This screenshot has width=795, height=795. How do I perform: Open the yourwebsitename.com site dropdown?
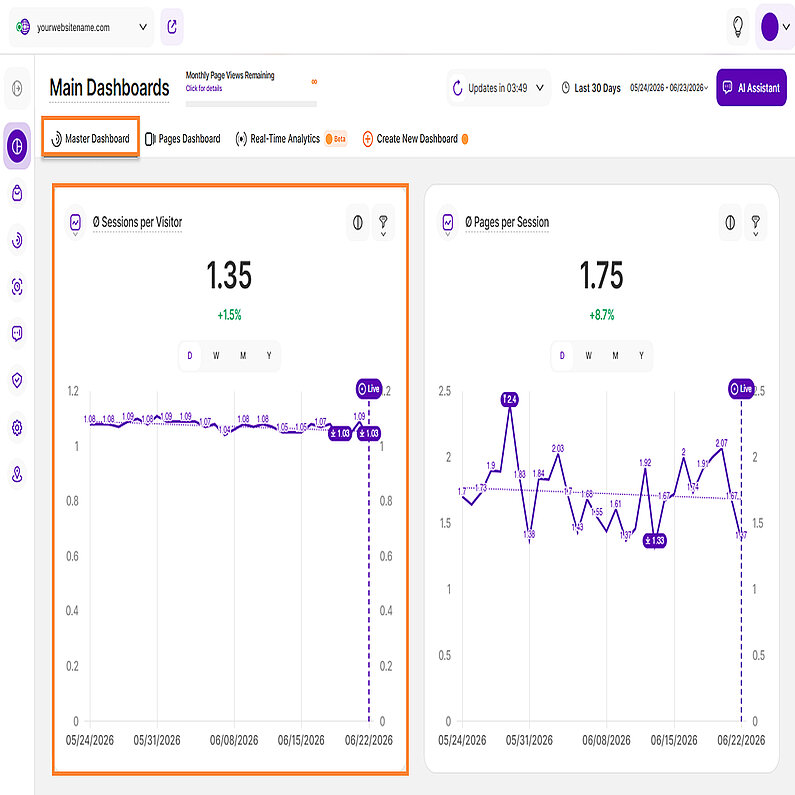coord(81,27)
